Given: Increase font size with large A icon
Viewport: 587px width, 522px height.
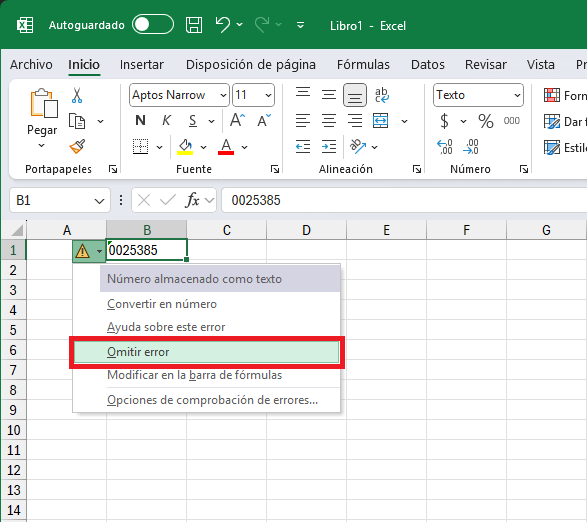Looking at the screenshot, I should (x=237, y=121).
